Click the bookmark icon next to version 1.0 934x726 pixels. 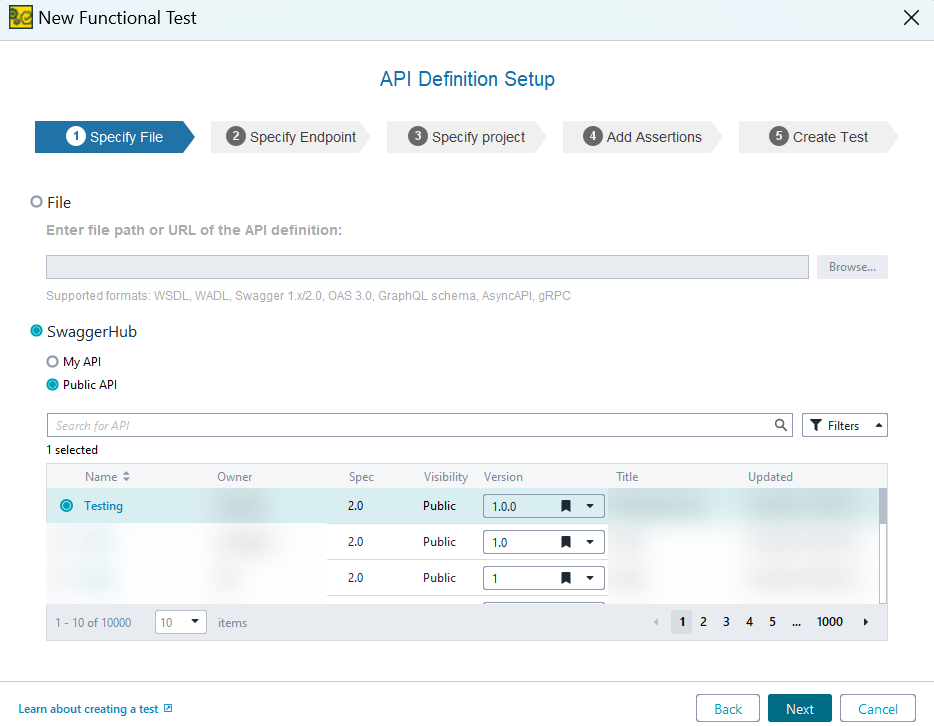coord(566,541)
